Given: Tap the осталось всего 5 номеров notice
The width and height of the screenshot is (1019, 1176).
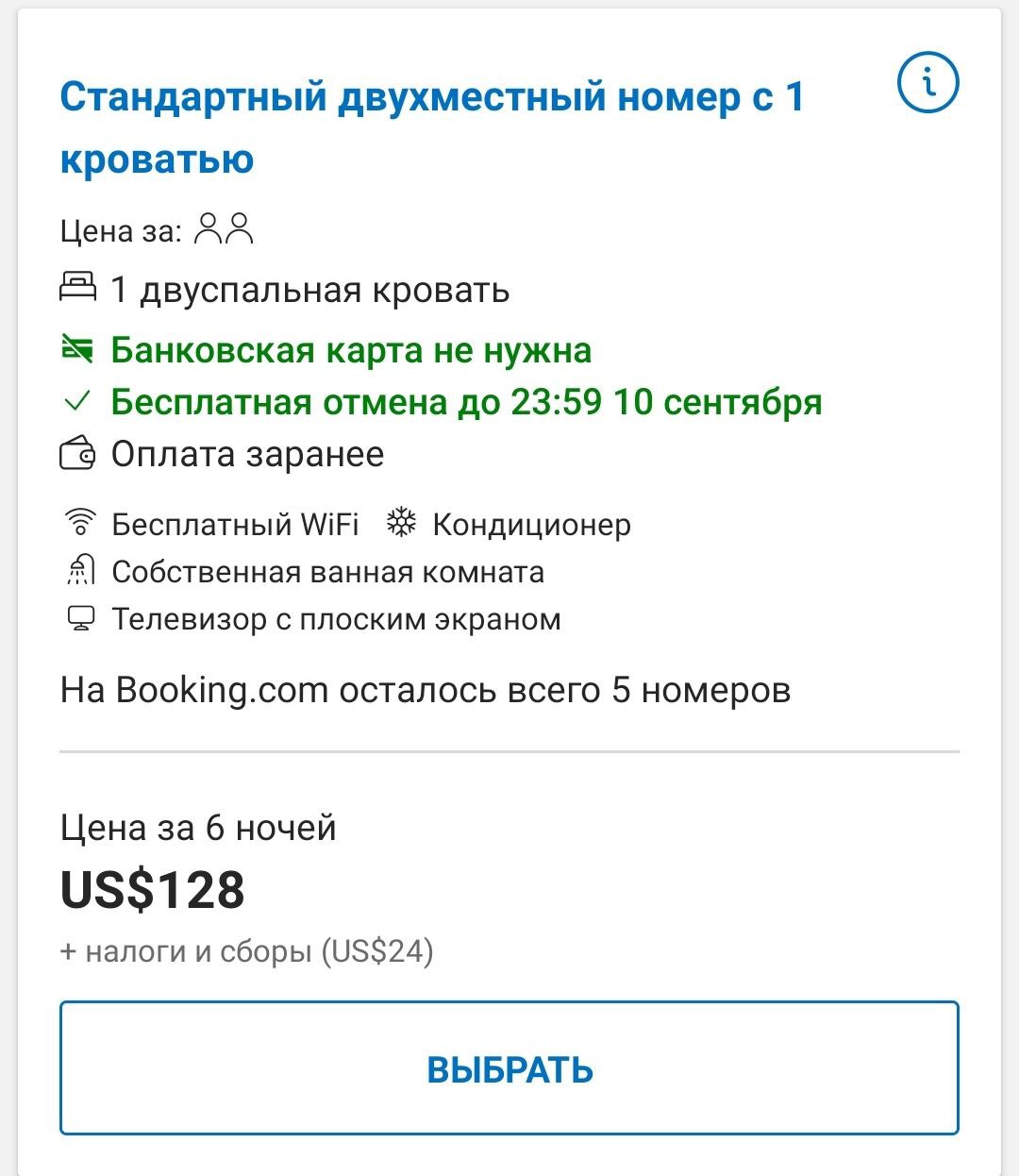Looking at the screenshot, I should [426, 690].
